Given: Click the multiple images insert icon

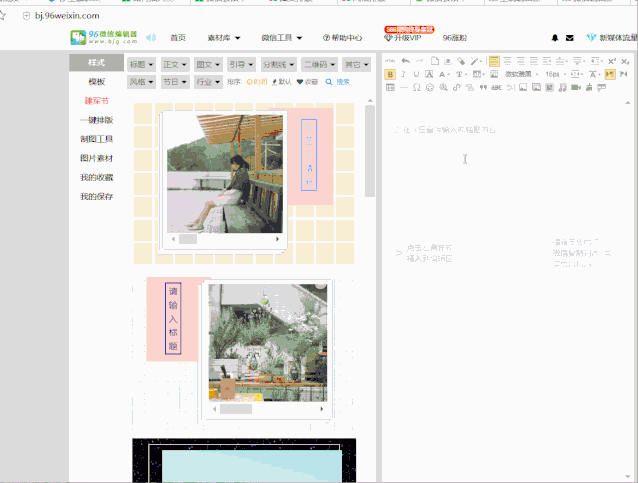Looking at the screenshot, I should point(536,87).
